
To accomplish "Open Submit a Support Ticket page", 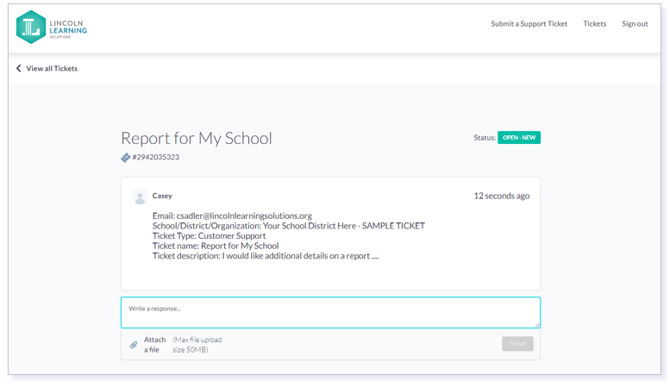I will 529,24.
